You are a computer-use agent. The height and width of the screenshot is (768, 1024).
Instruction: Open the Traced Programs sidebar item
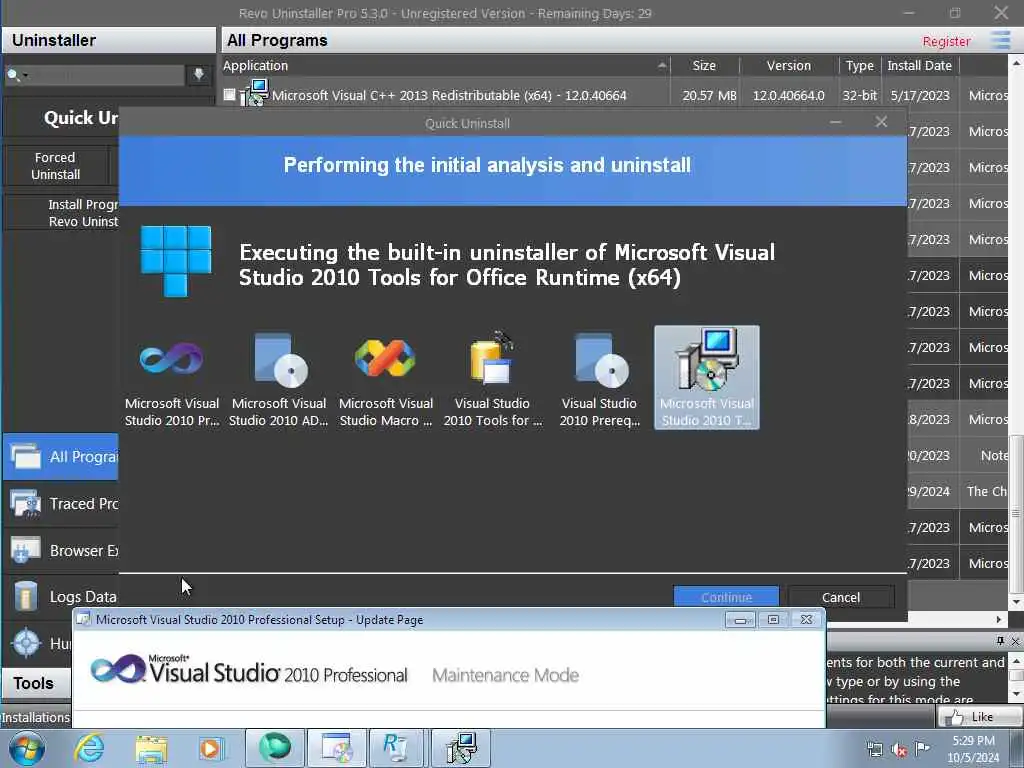[61, 504]
